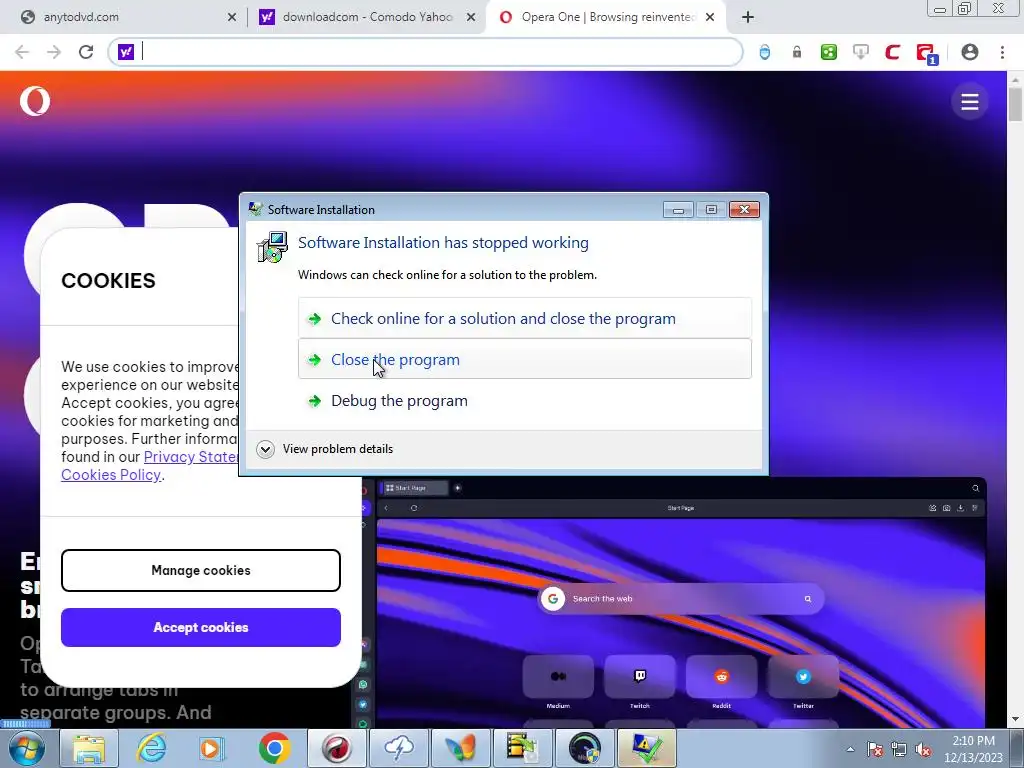Click the muted volume tray icon
Viewport: 1024px width, 768px height.
923,749
